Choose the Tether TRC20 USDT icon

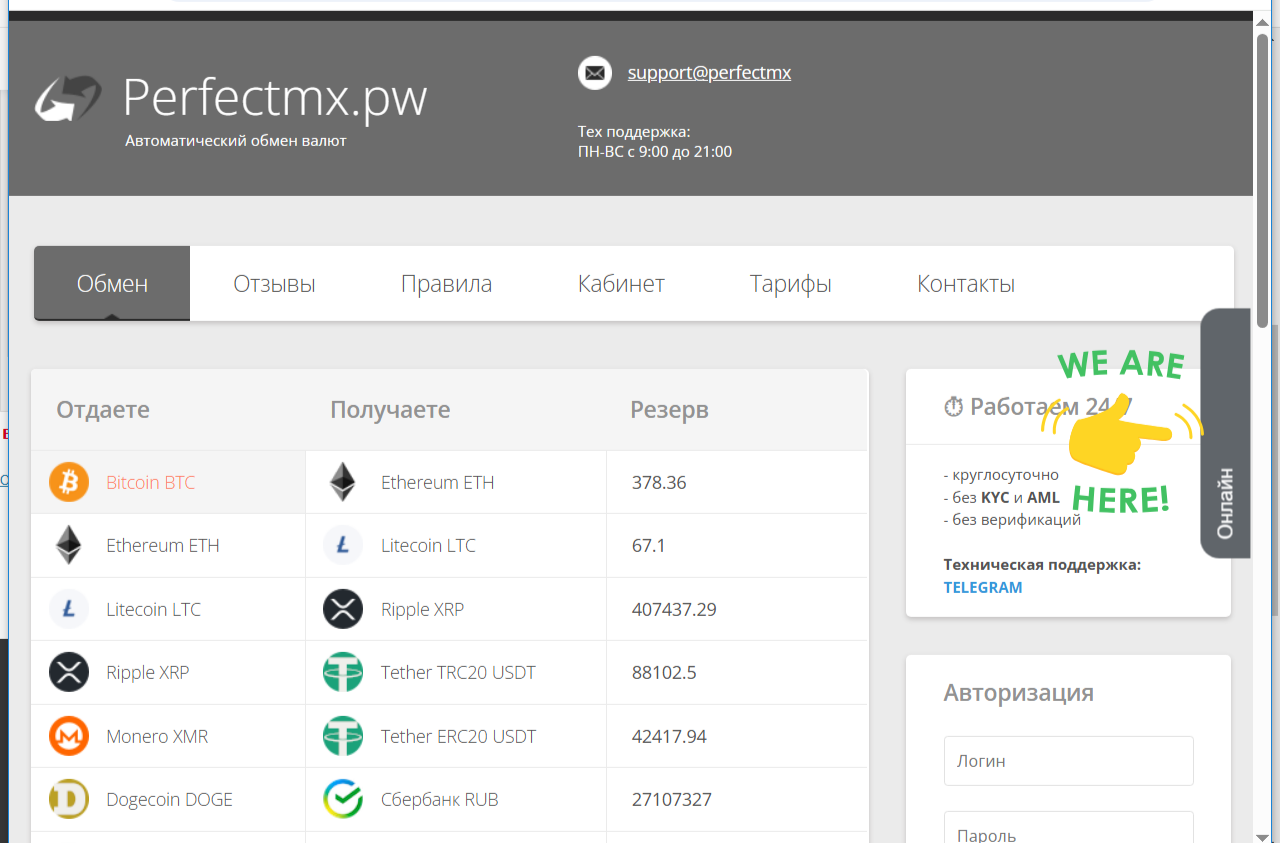[343, 672]
